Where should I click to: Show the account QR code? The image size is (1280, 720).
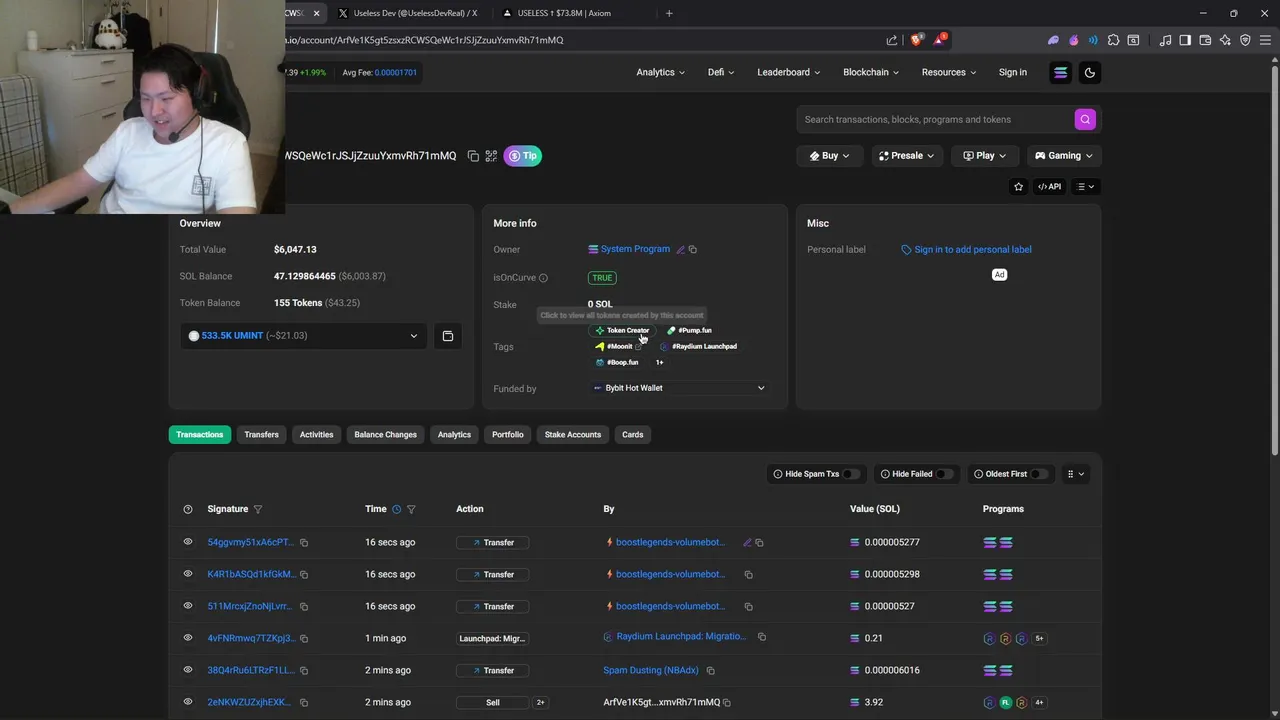point(491,156)
